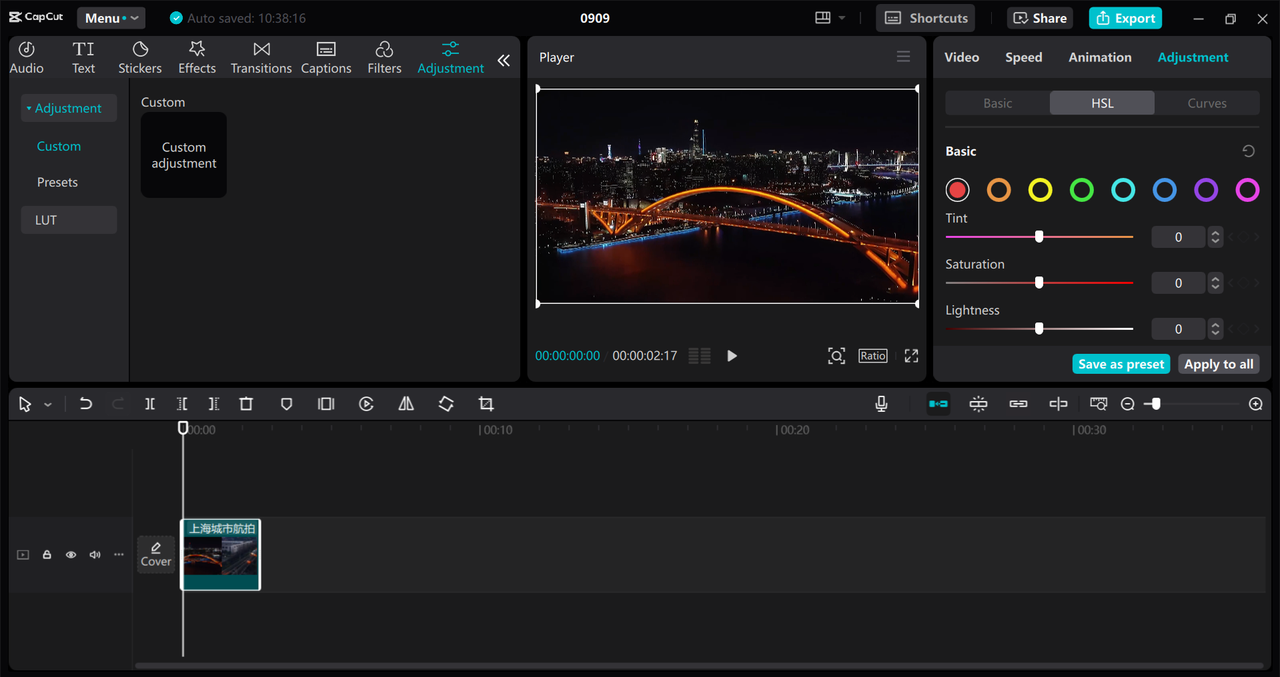Play the video preview

tap(732, 356)
